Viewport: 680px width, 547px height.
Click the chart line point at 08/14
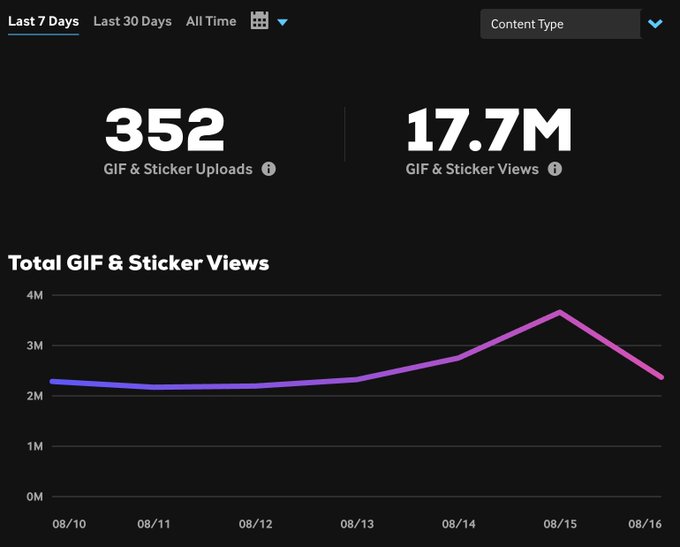pyautogui.click(x=458, y=358)
